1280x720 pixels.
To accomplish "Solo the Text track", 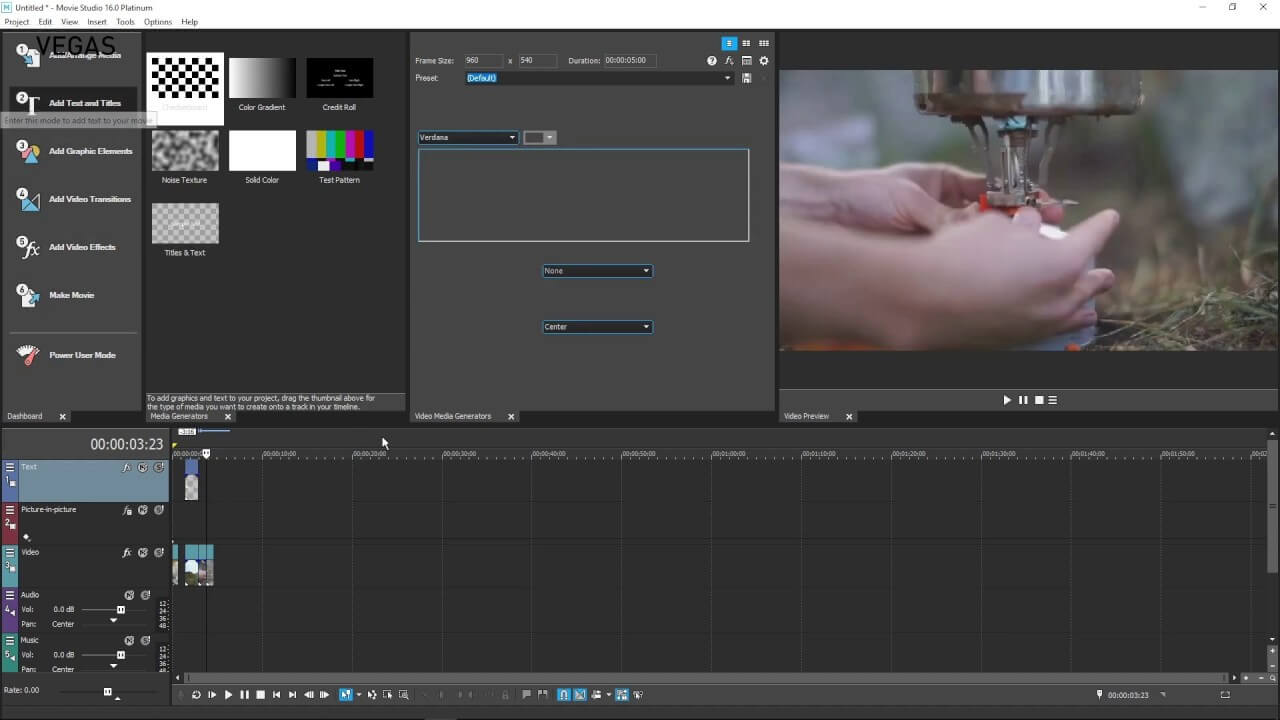I will coord(159,468).
